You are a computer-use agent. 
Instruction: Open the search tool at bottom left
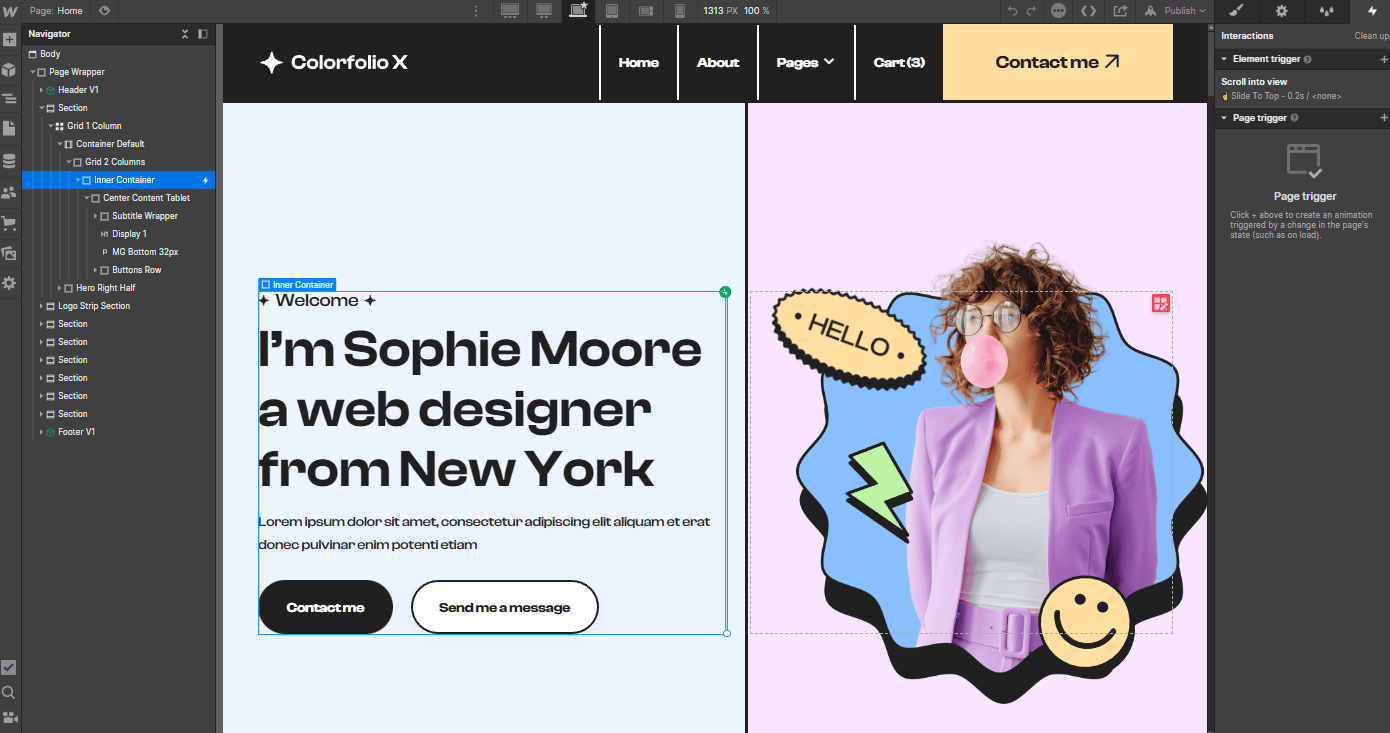click(x=10, y=692)
